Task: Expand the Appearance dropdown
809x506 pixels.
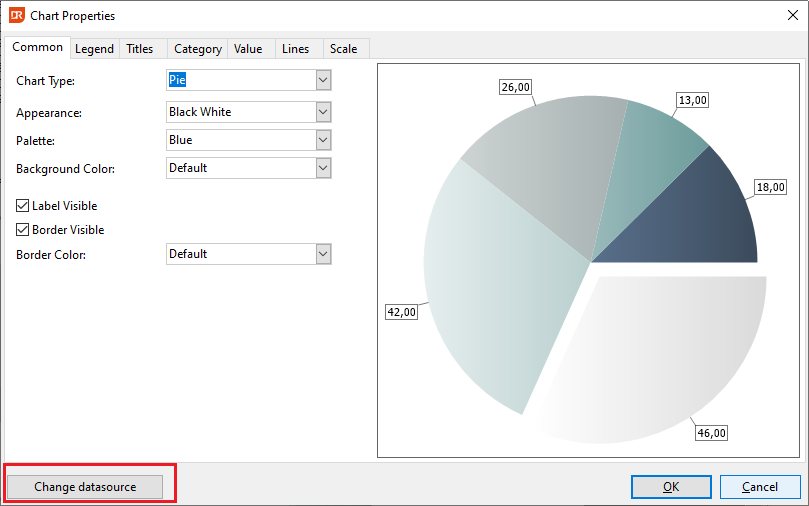Action: [323, 112]
